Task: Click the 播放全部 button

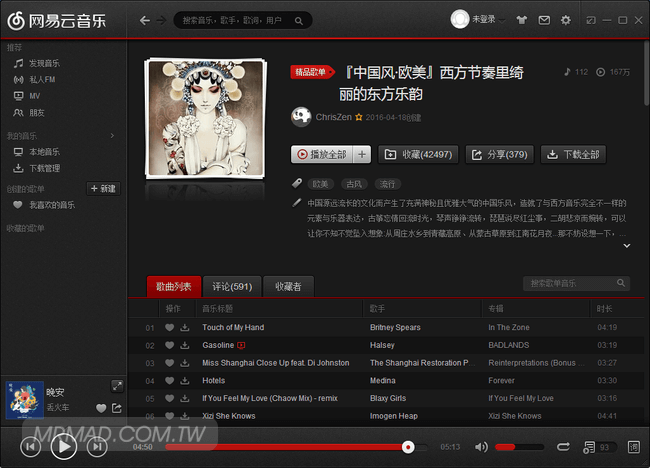Action: coord(320,154)
